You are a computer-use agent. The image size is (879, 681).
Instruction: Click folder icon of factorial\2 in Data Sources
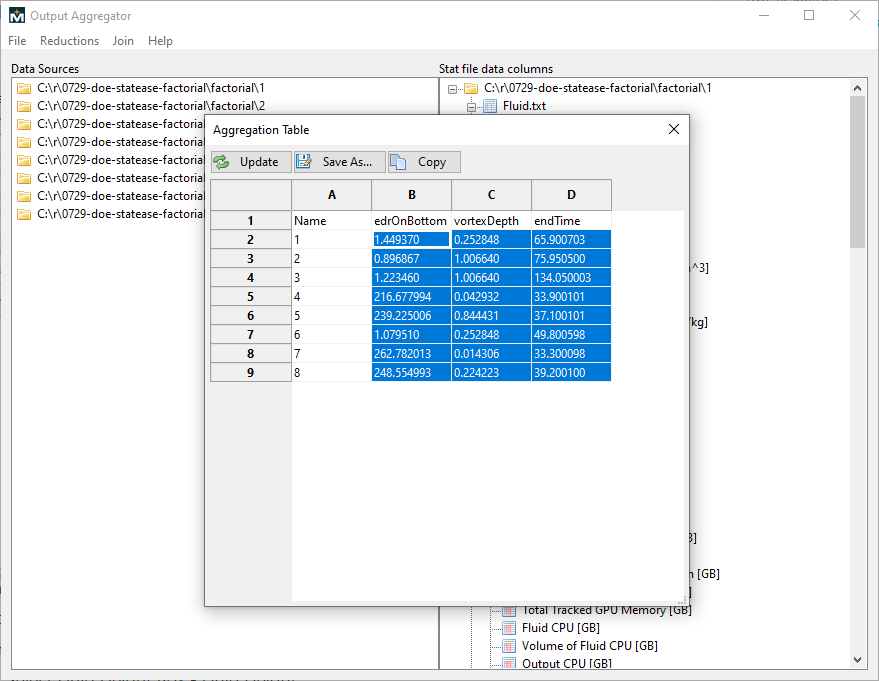[24, 106]
